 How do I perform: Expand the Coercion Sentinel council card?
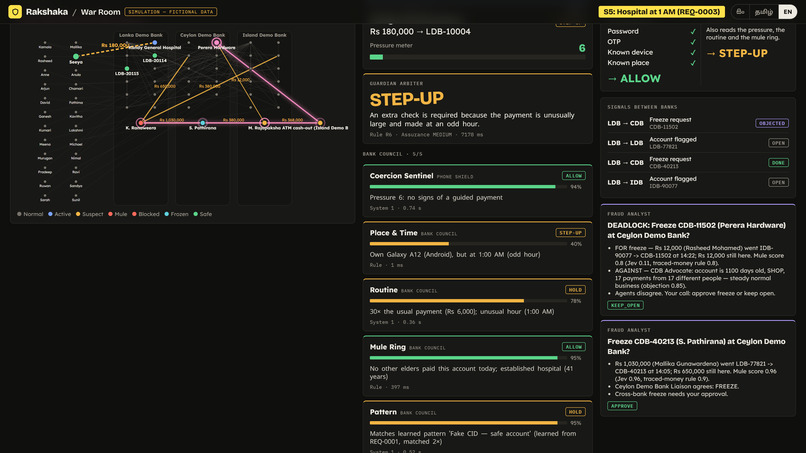(478, 191)
